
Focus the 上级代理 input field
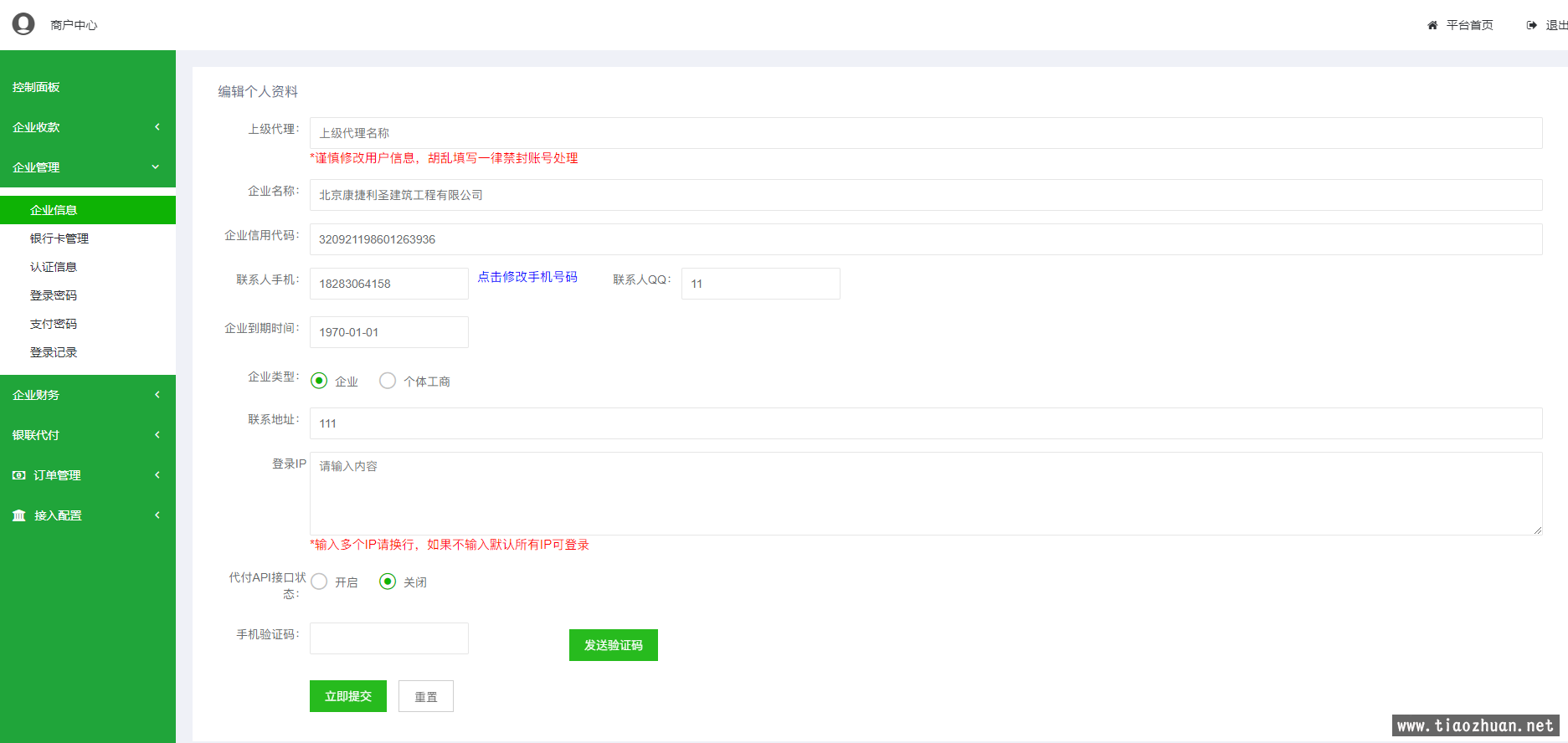pos(926,133)
